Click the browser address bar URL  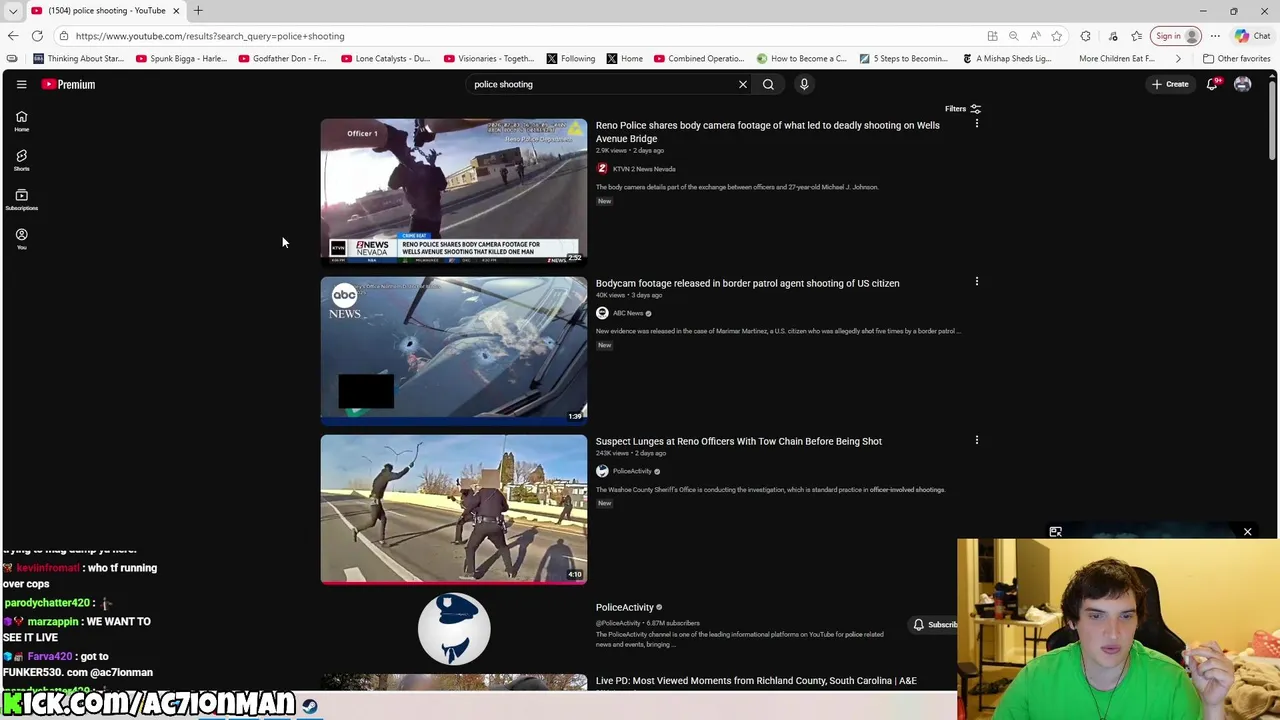pyautogui.click(x=210, y=36)
